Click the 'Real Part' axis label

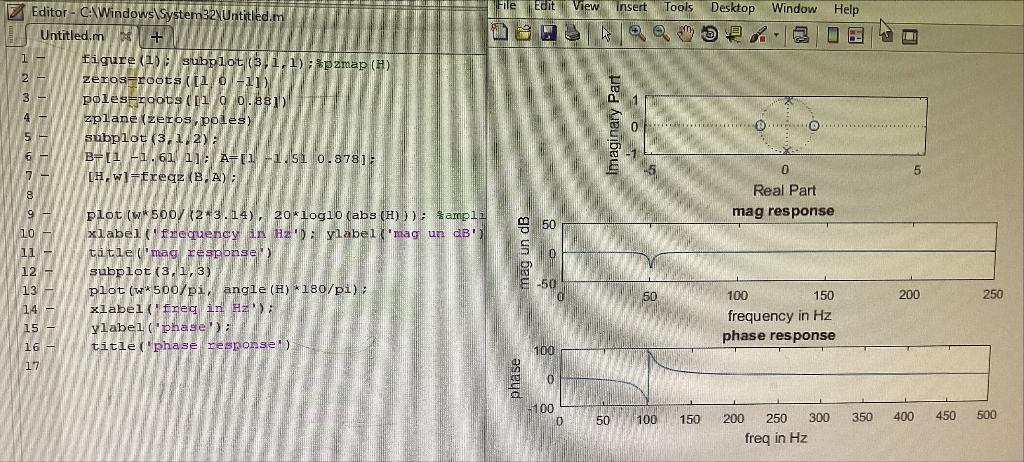[x=784, y=190]
